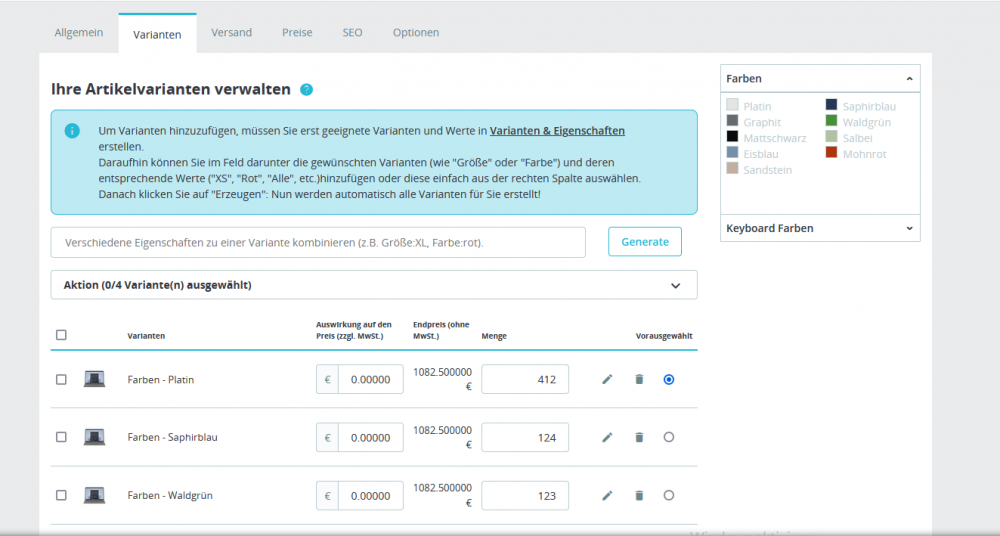This screenshot has height=536, width=1000.
Task: Switch to the SEO tab
Action: (352, 33)
